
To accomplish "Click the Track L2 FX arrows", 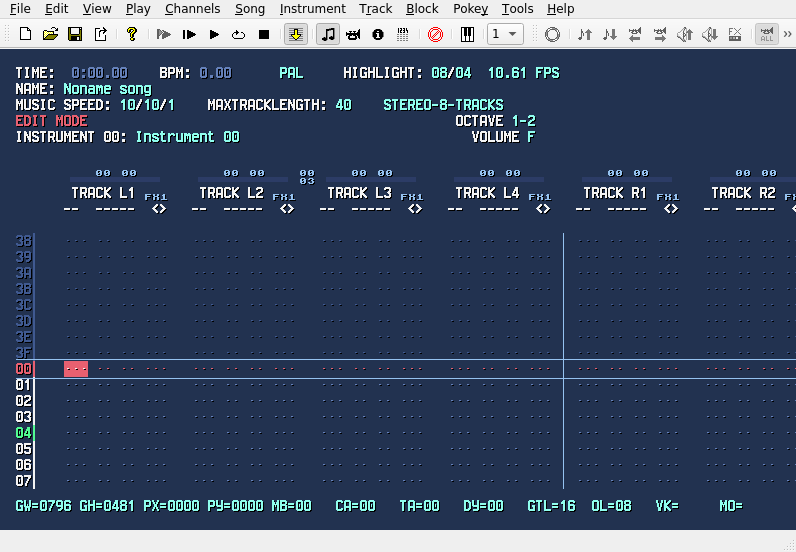I will [287, 209].
